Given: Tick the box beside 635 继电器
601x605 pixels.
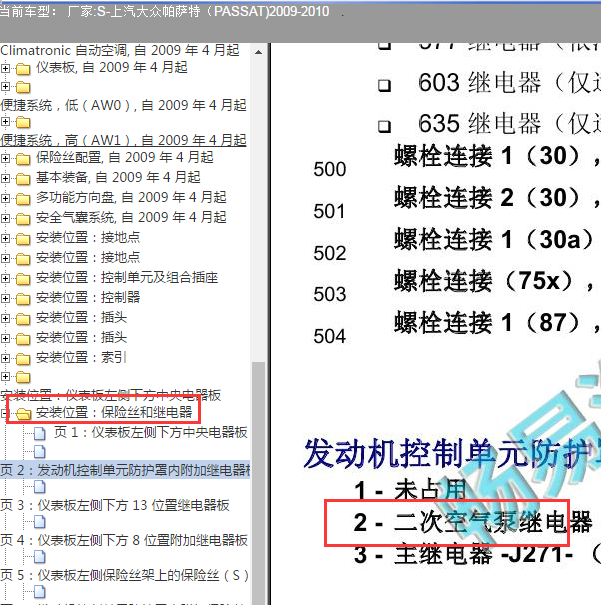Looking at the screenshot, I should click(x=384, y=126).
